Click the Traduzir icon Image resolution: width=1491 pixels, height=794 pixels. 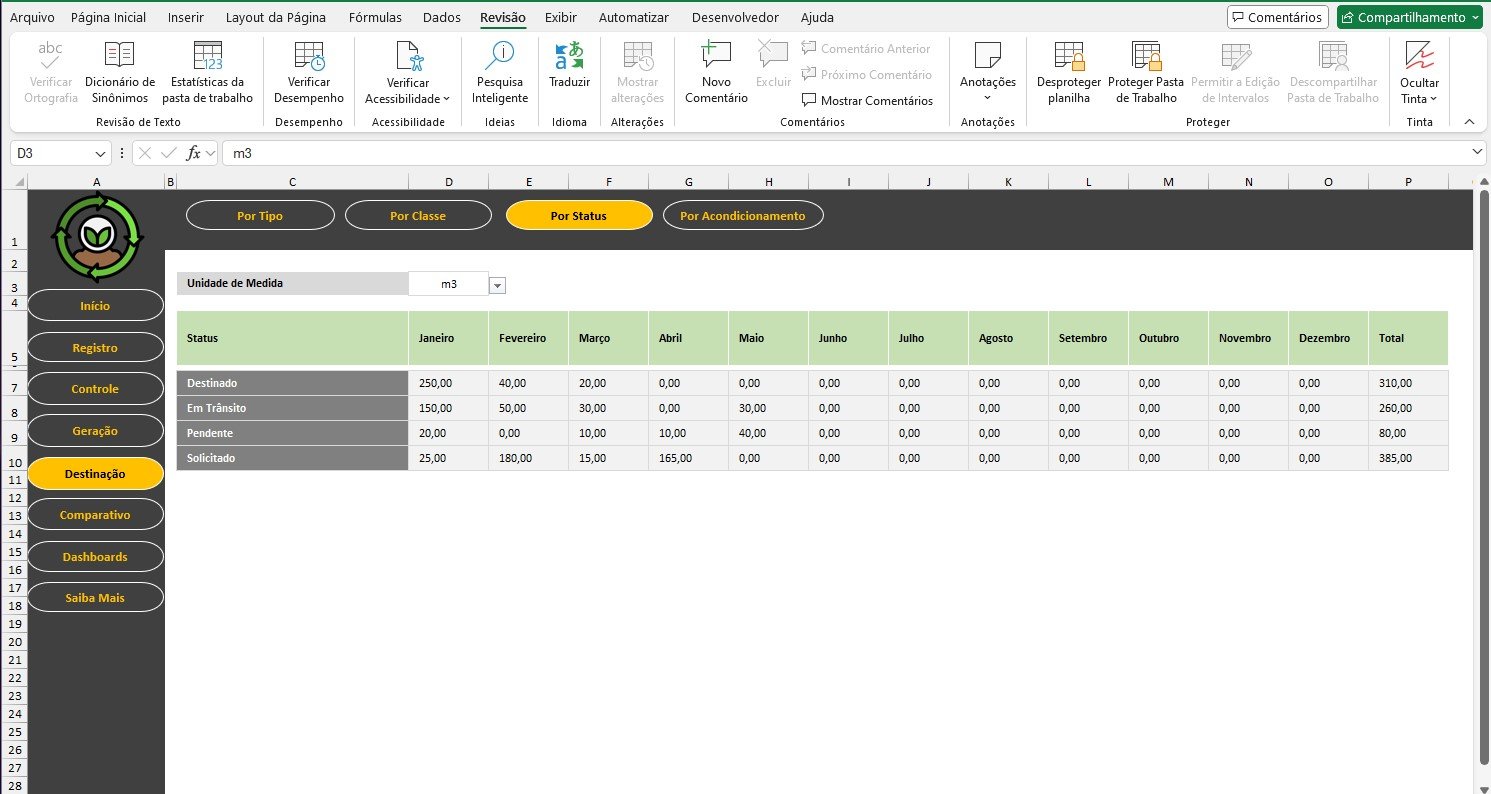[x=569, y=57]
